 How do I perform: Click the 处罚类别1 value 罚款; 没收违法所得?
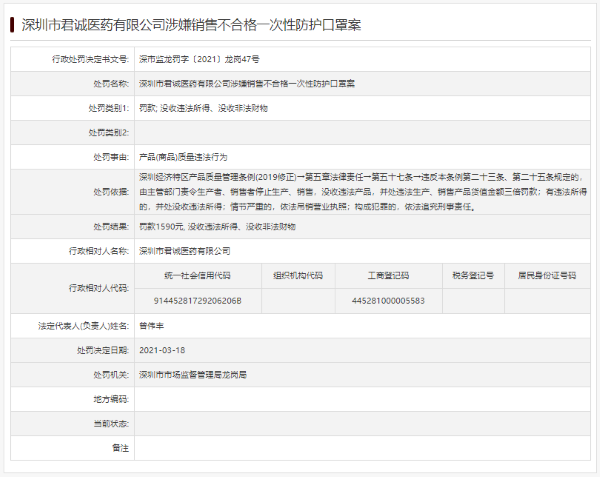203,108
